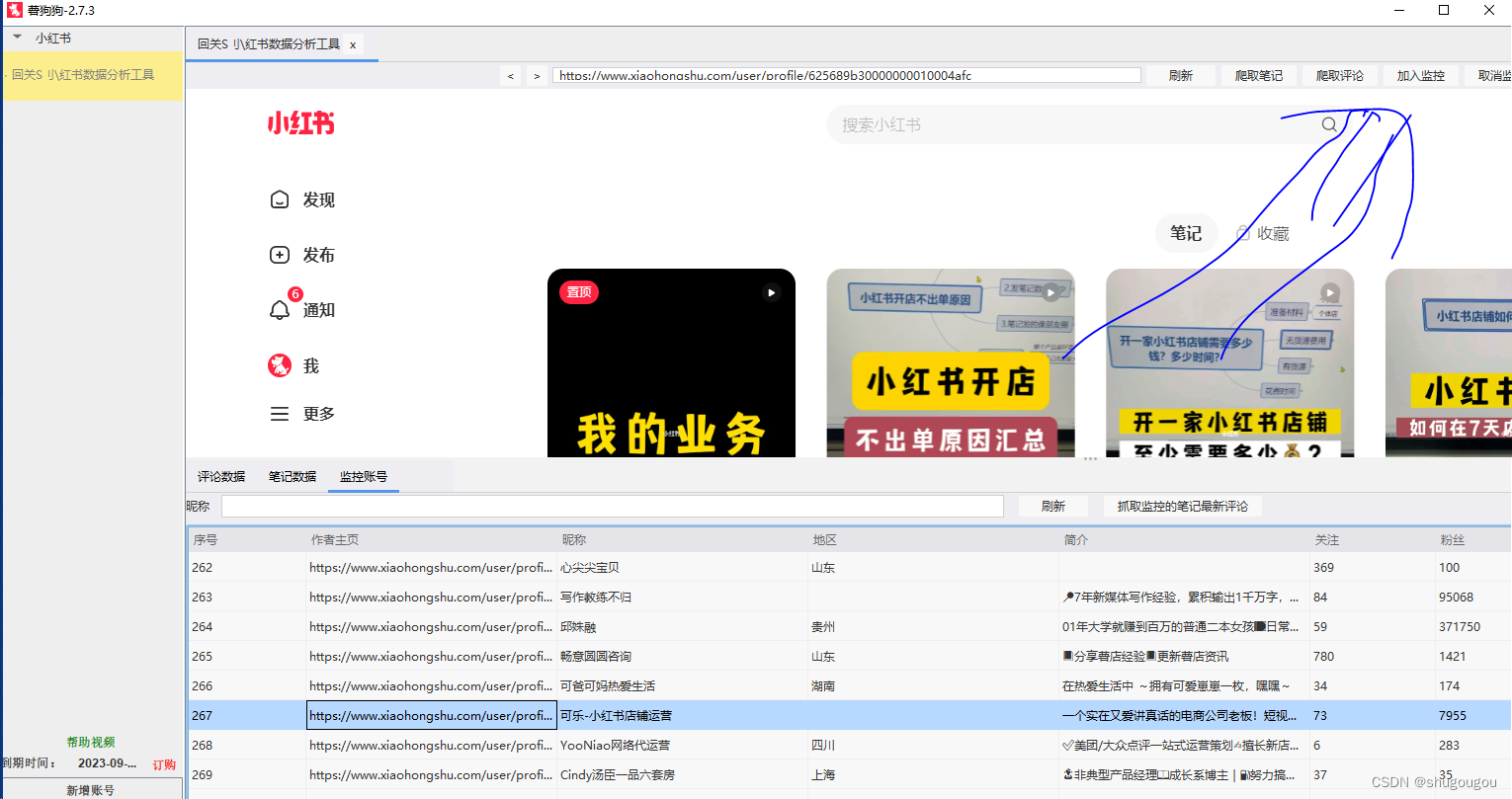The width and height of the screenshot is (1512, 799).
Task: Sort by the 粉丝 column header
Action: coord(1473,539)
